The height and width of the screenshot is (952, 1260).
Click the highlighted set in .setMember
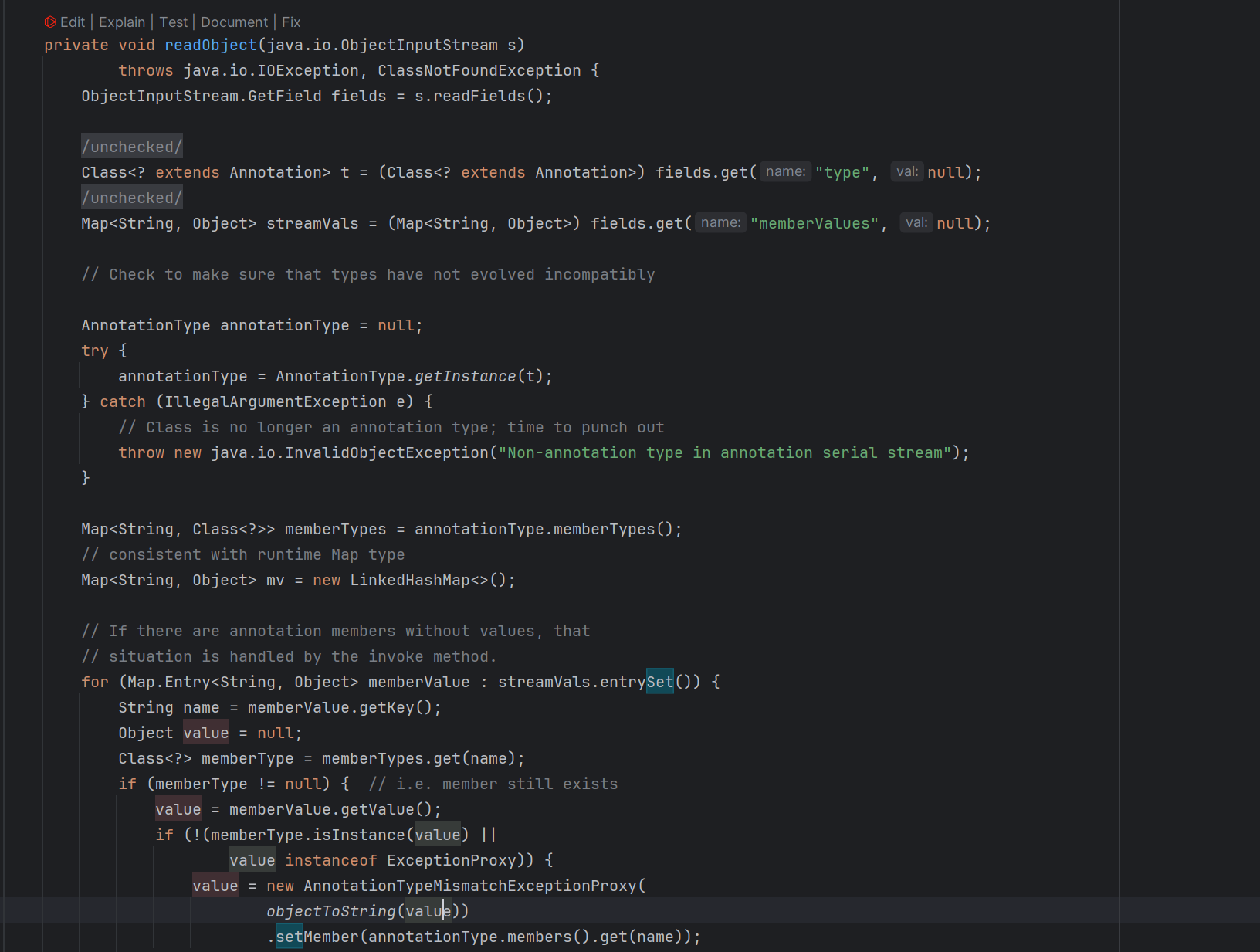pos(290,937)
